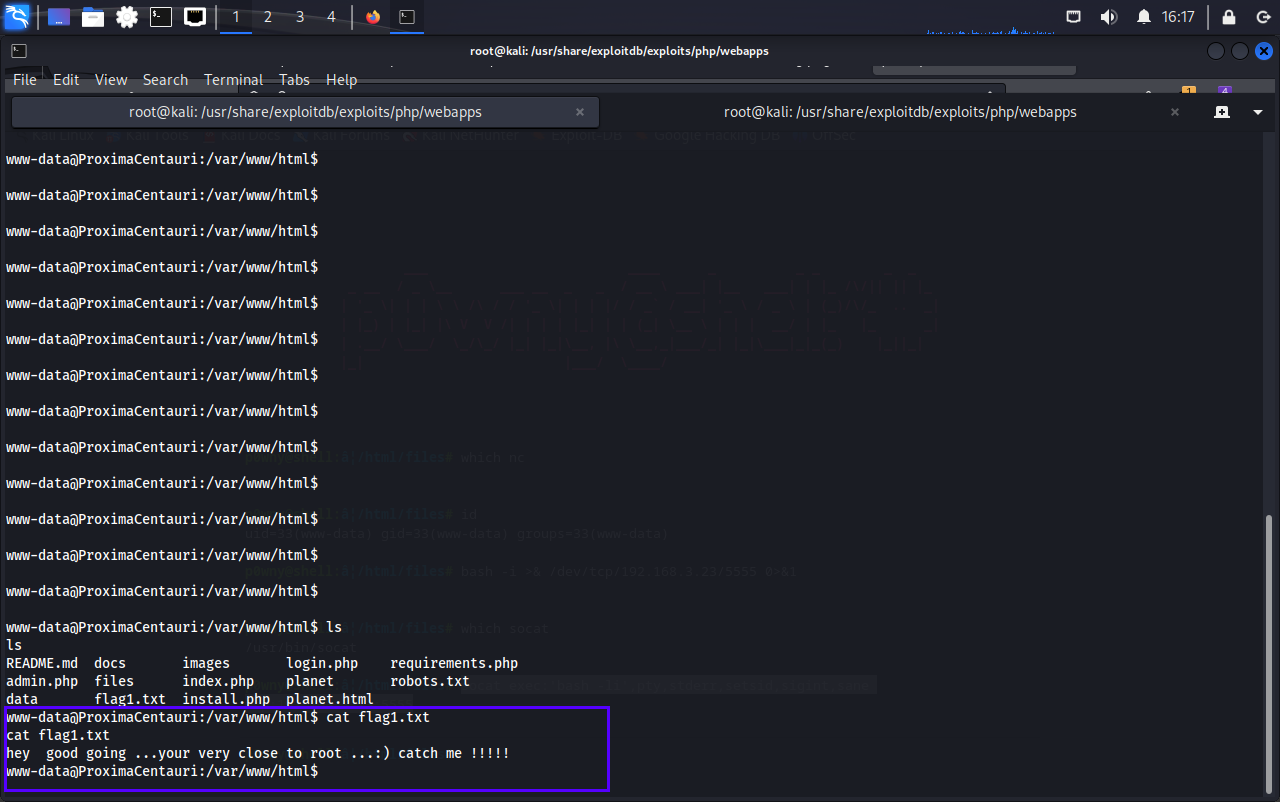Launch the terminal emulator from the panel launcher
Screen dimensions: 1280x802
tap(161, 17)
